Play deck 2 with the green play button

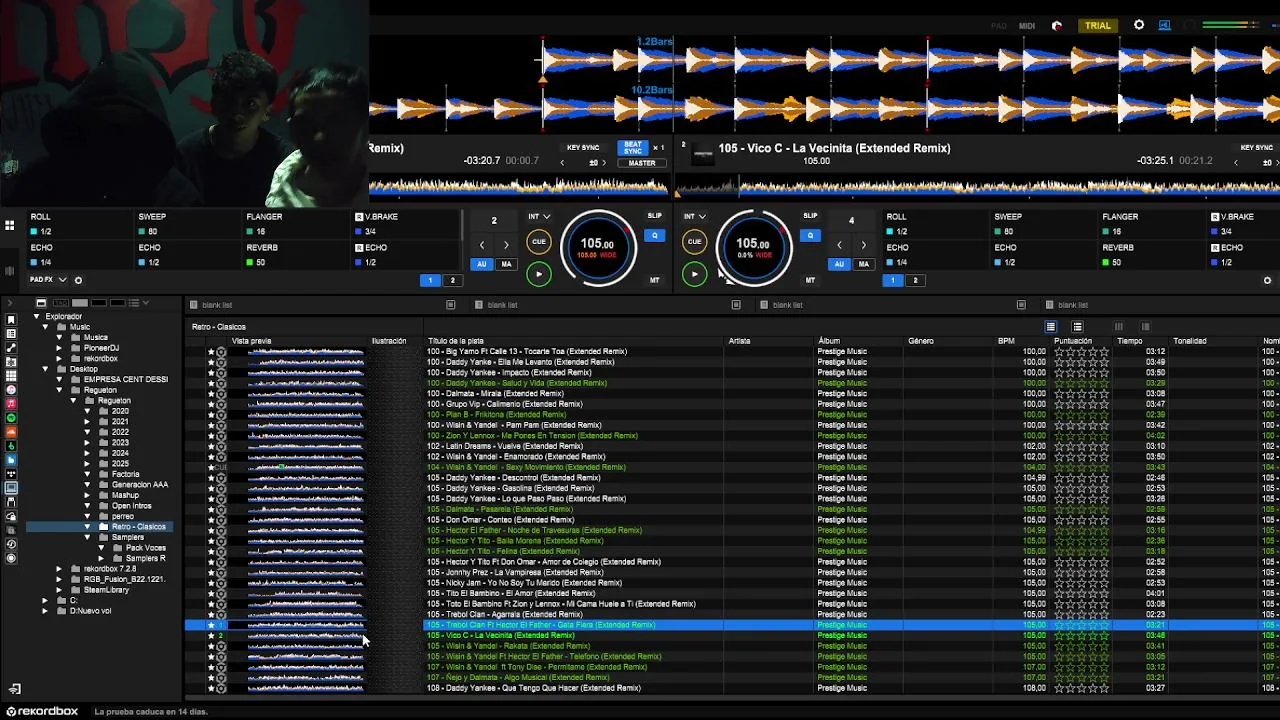pos(694,273)
